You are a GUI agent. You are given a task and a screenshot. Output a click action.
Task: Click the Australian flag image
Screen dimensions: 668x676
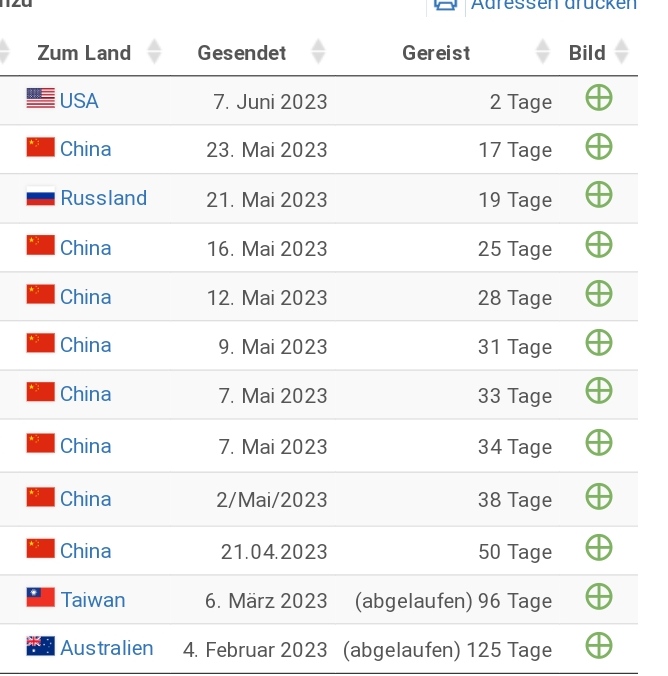[41, 646]
